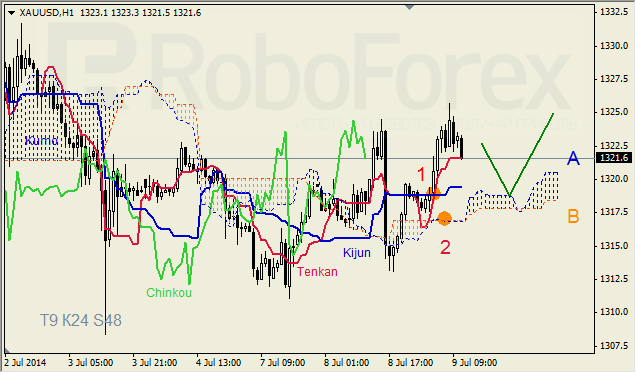This screenshot has height=373, width=636.
Task: Click the 1315.0 price scale value
Action: (614, 246)
